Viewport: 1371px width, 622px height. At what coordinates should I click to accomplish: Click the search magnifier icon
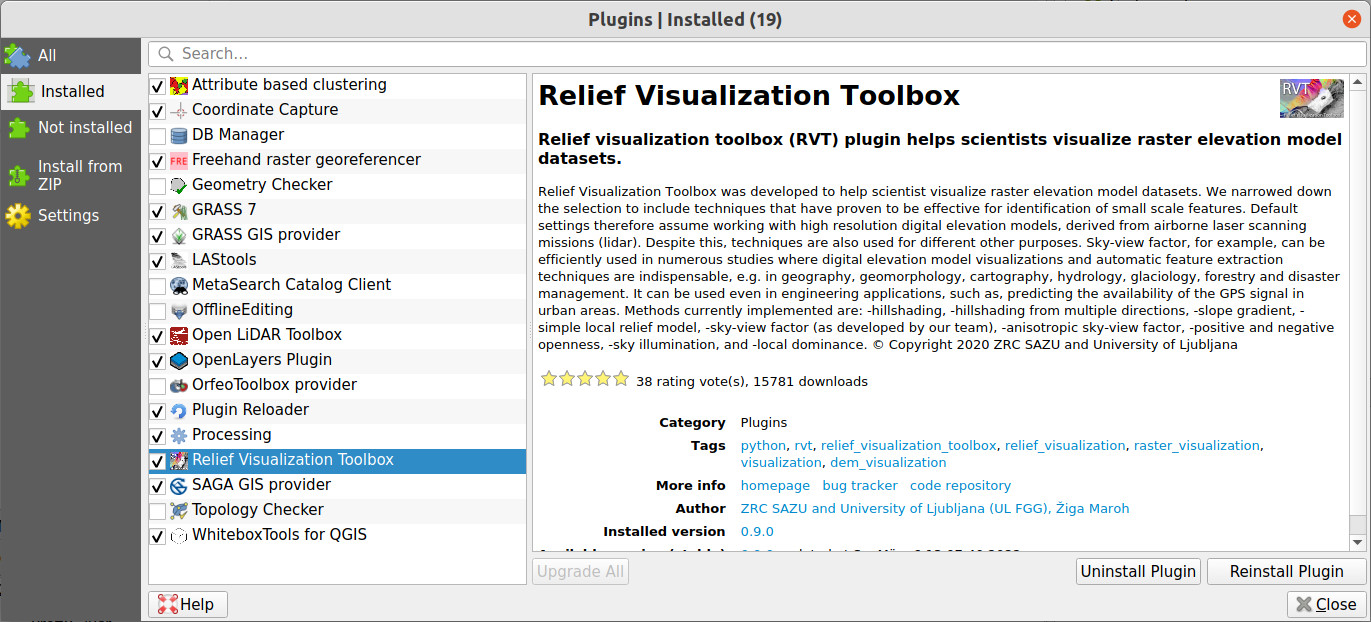tap(165, 54)
